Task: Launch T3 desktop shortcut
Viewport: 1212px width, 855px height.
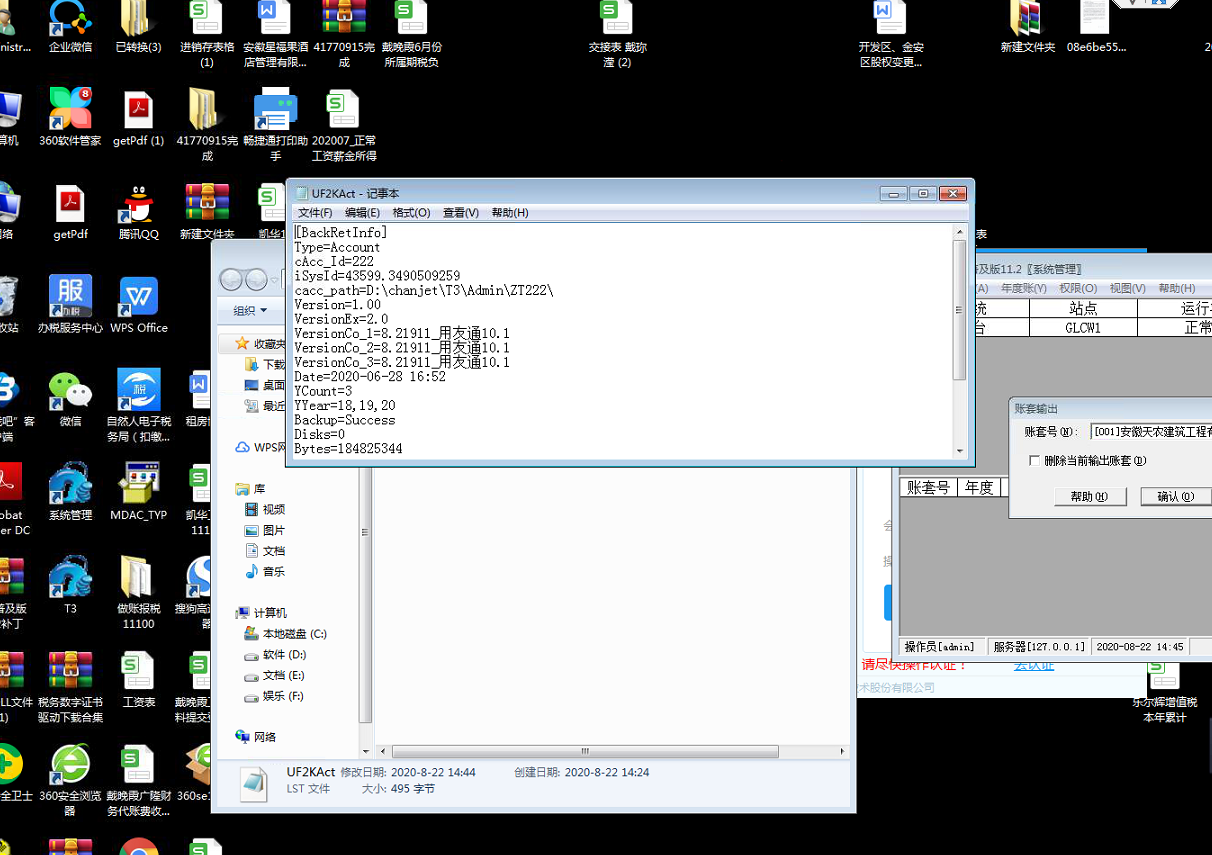Action: 70,584
